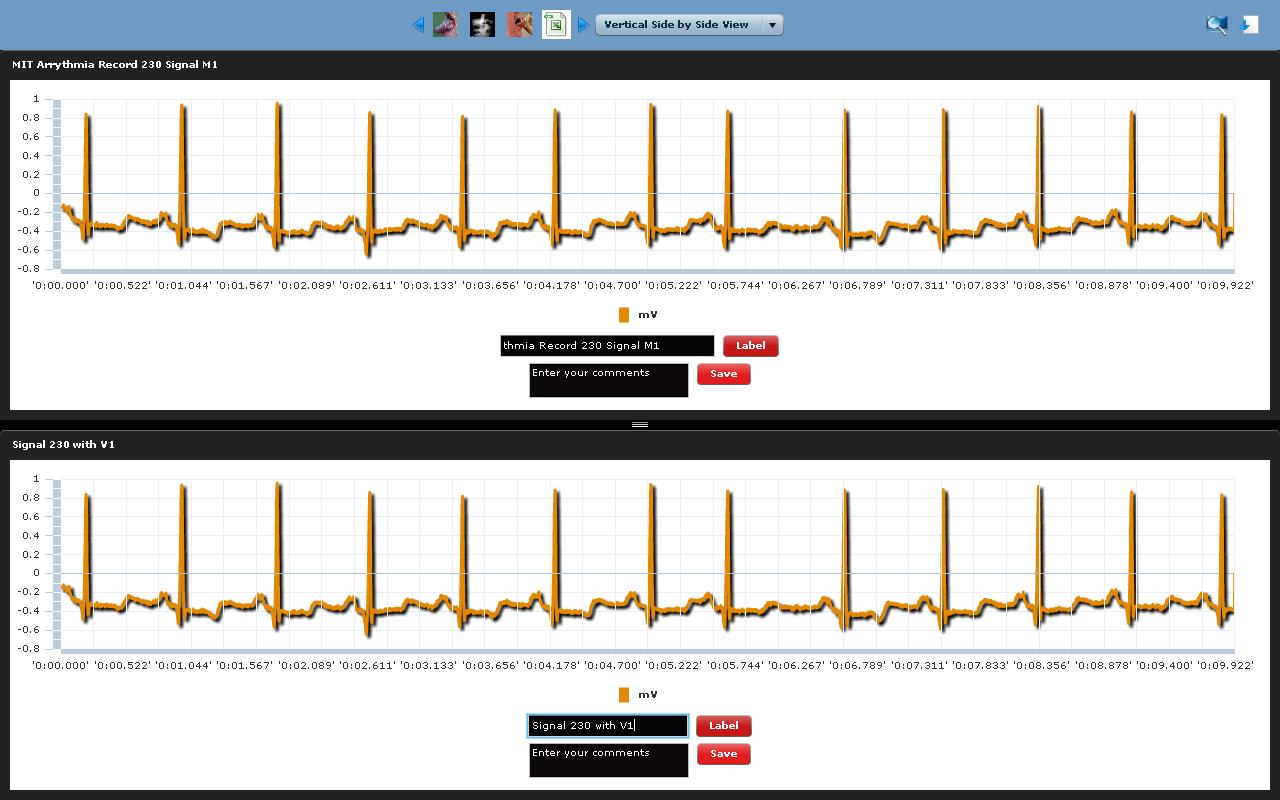1280x800 pixels.
Task: Click the Save button in the bottom panel
Action: tap(723, 754)
